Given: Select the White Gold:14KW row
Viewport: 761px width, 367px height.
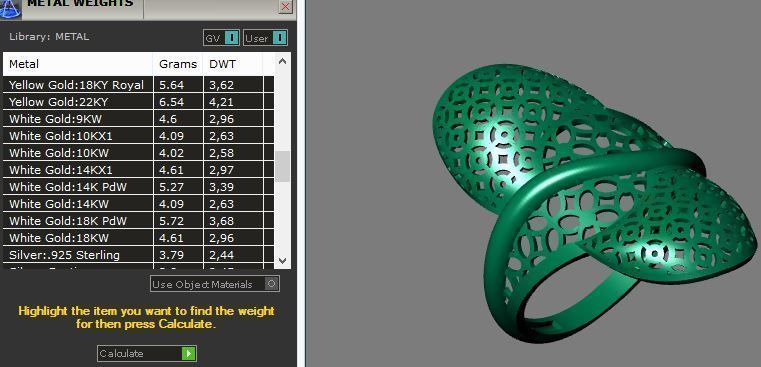Looking at the screenshot, I should [138, 204].
